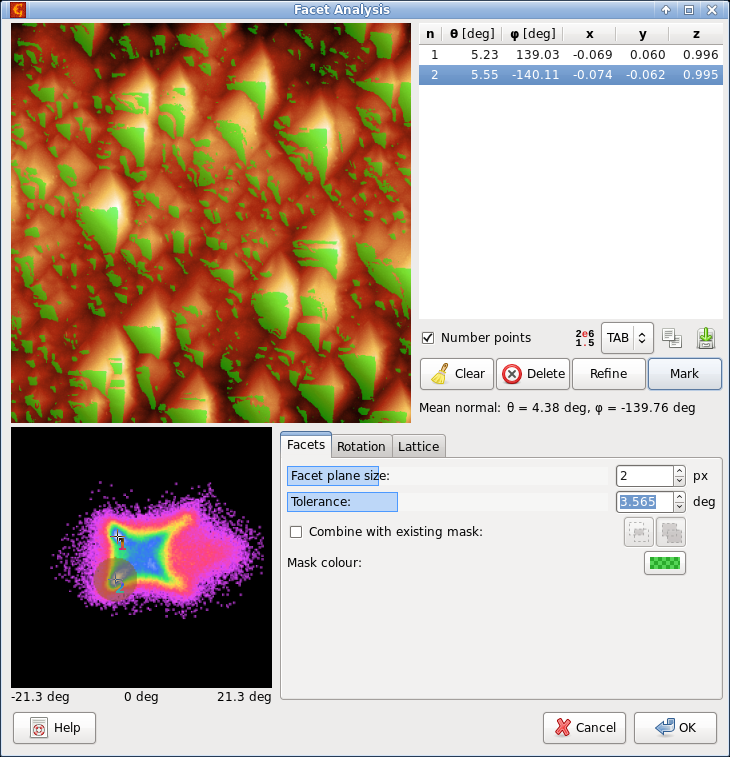730x757 pixels.
Task: Increase Tolerance with up arrow
Action: tap(679, 497)
